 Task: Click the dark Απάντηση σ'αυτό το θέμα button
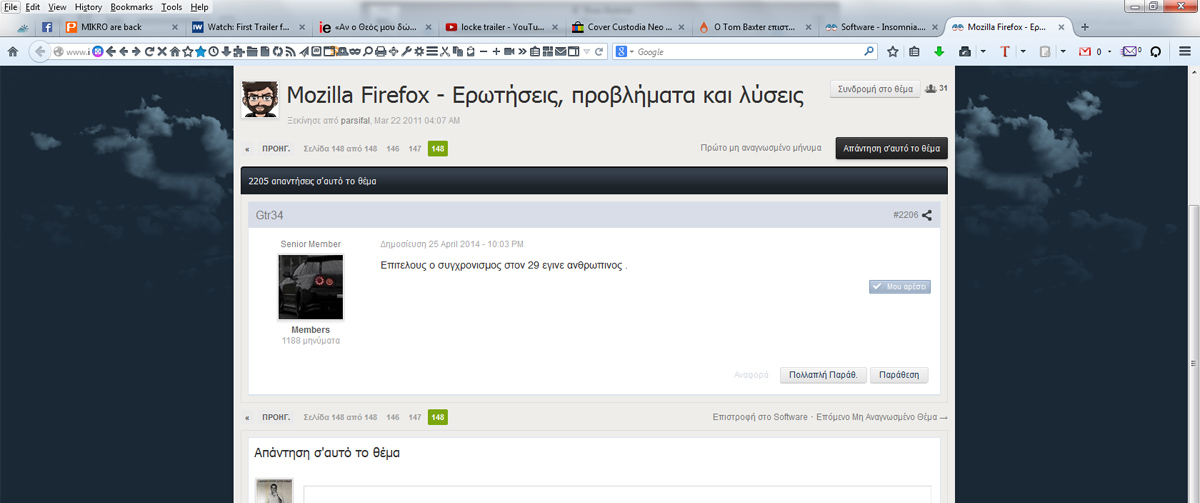pyautogui.click(x=892, y=148)
